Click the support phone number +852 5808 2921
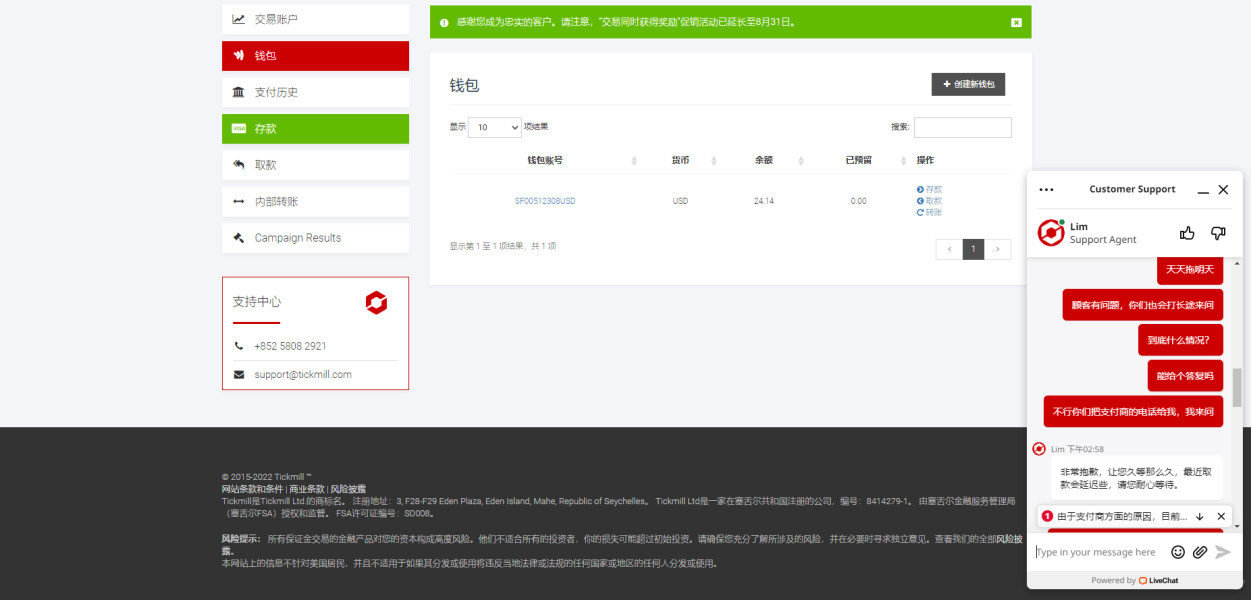This screenshot has width=1251, height=600. (x=290, y=346)
